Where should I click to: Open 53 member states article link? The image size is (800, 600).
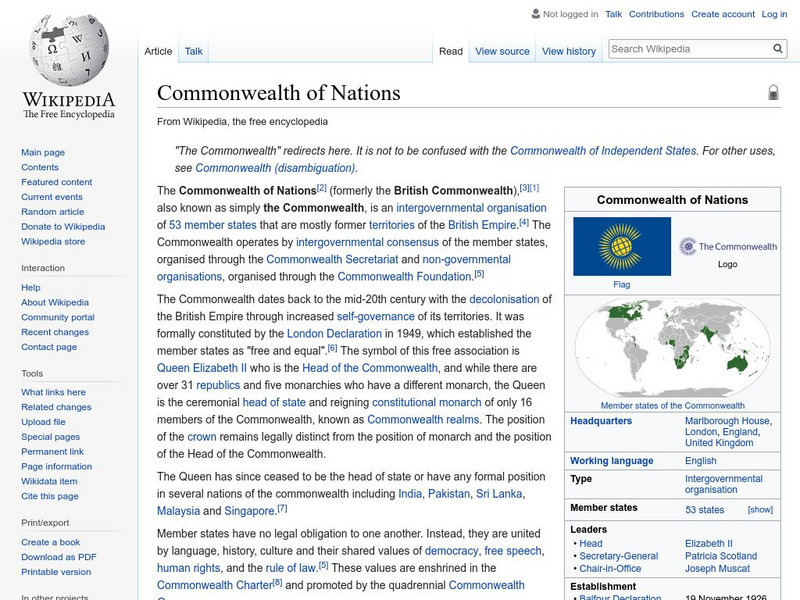(x=212, y=225)
